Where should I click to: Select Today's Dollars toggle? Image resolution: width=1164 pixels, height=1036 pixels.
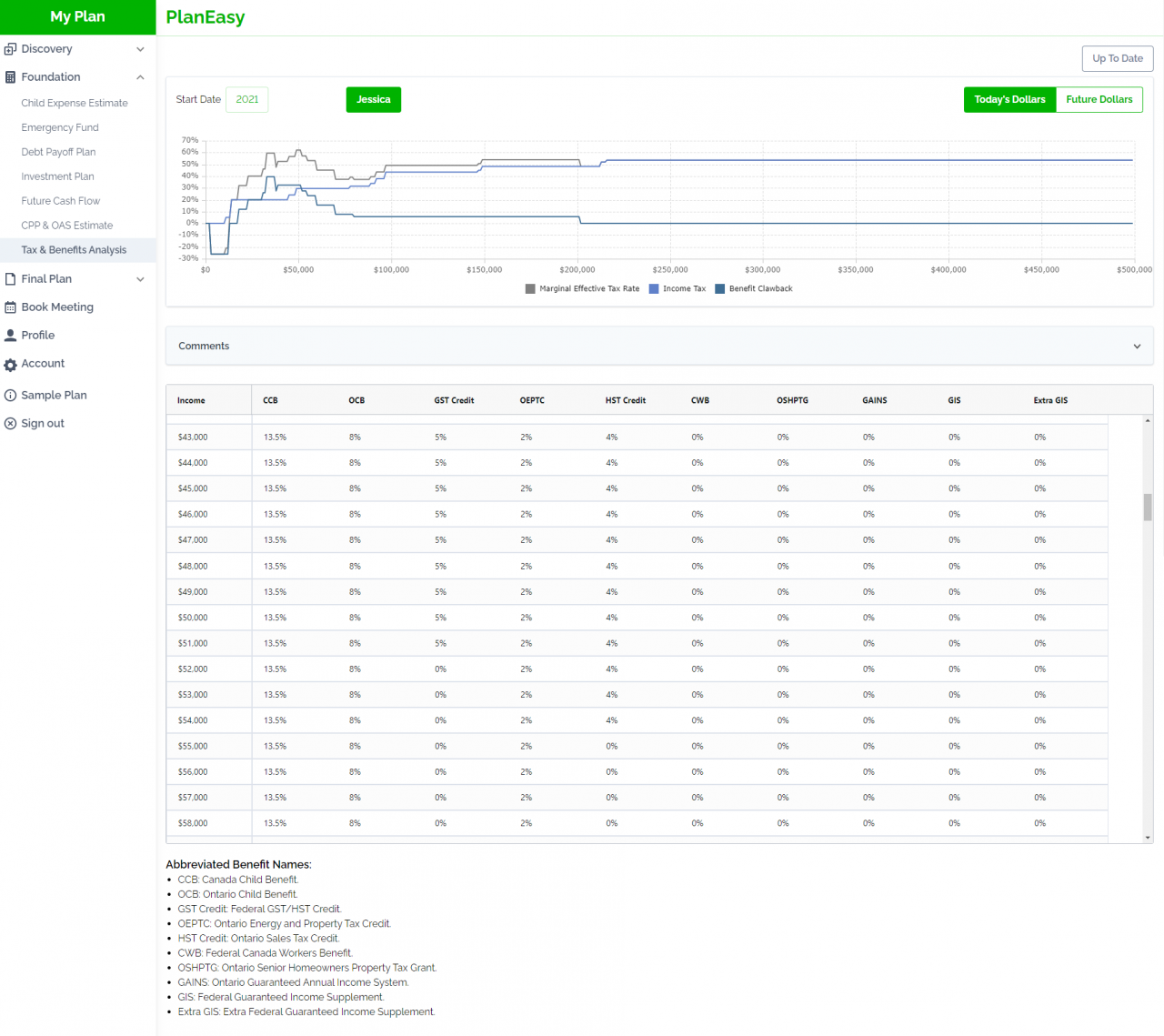click(x=1009, y=100)
